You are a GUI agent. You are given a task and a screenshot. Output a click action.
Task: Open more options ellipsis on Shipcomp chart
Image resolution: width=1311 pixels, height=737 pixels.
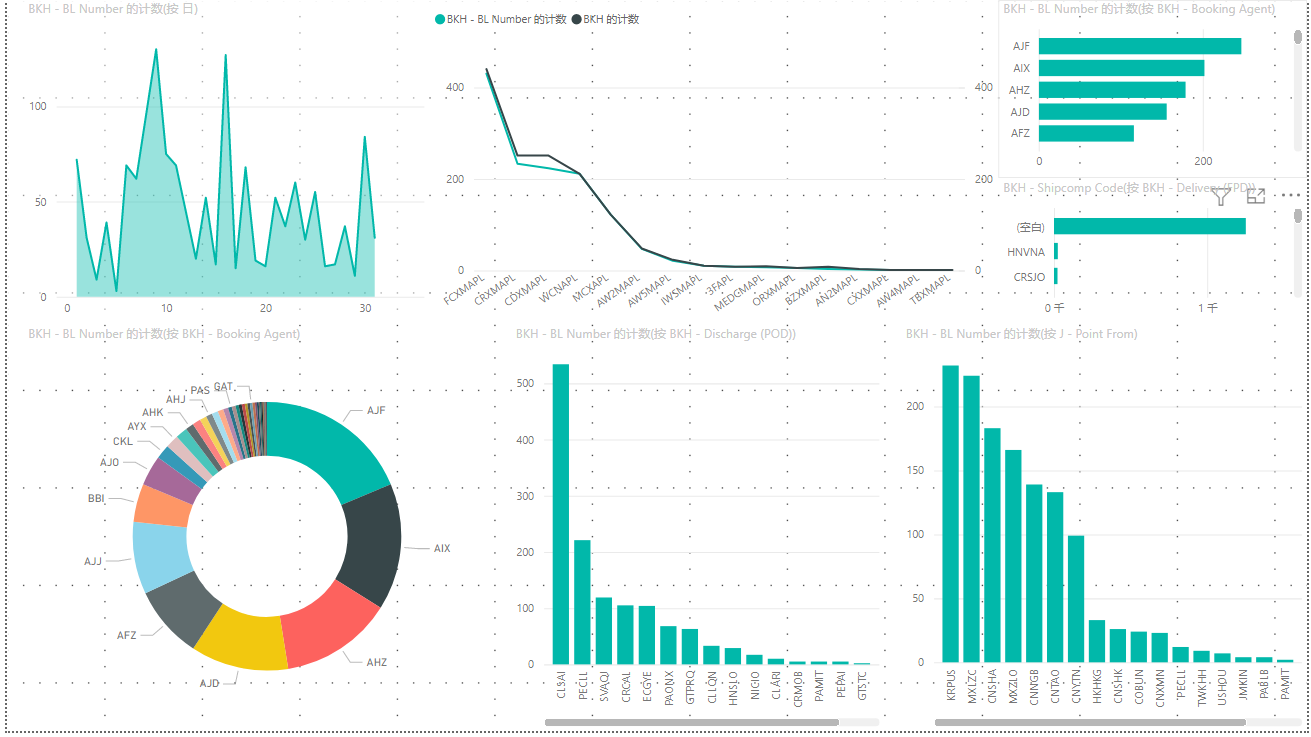pyautogui.click(x=1290, y=196)
